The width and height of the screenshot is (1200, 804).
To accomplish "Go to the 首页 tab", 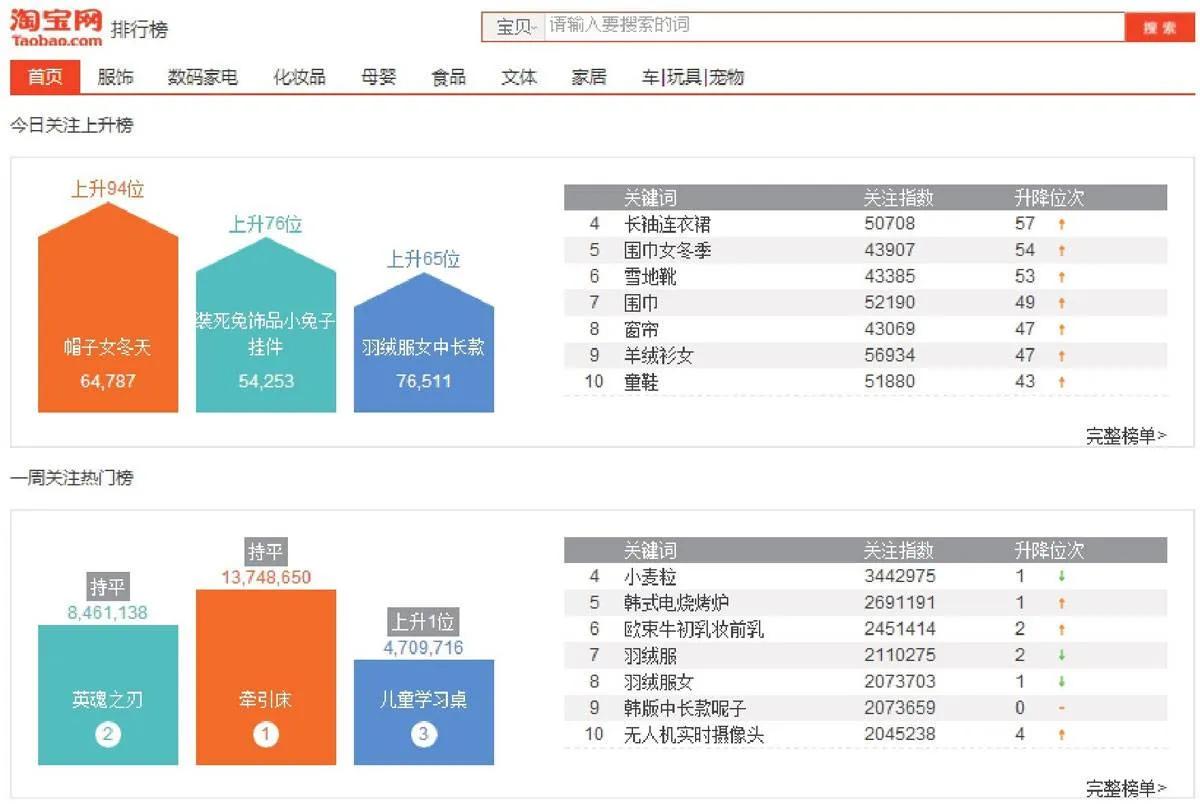I will point(41,76).
